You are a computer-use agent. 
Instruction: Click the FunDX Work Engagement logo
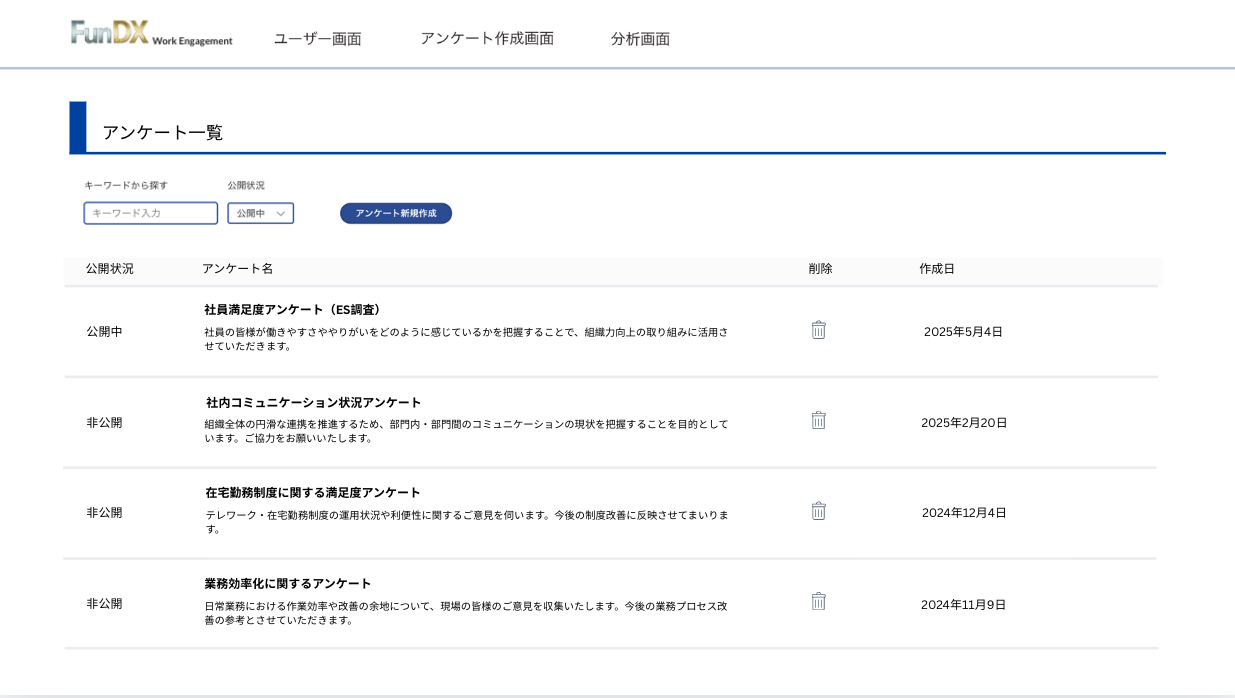[x=151, y=34]
